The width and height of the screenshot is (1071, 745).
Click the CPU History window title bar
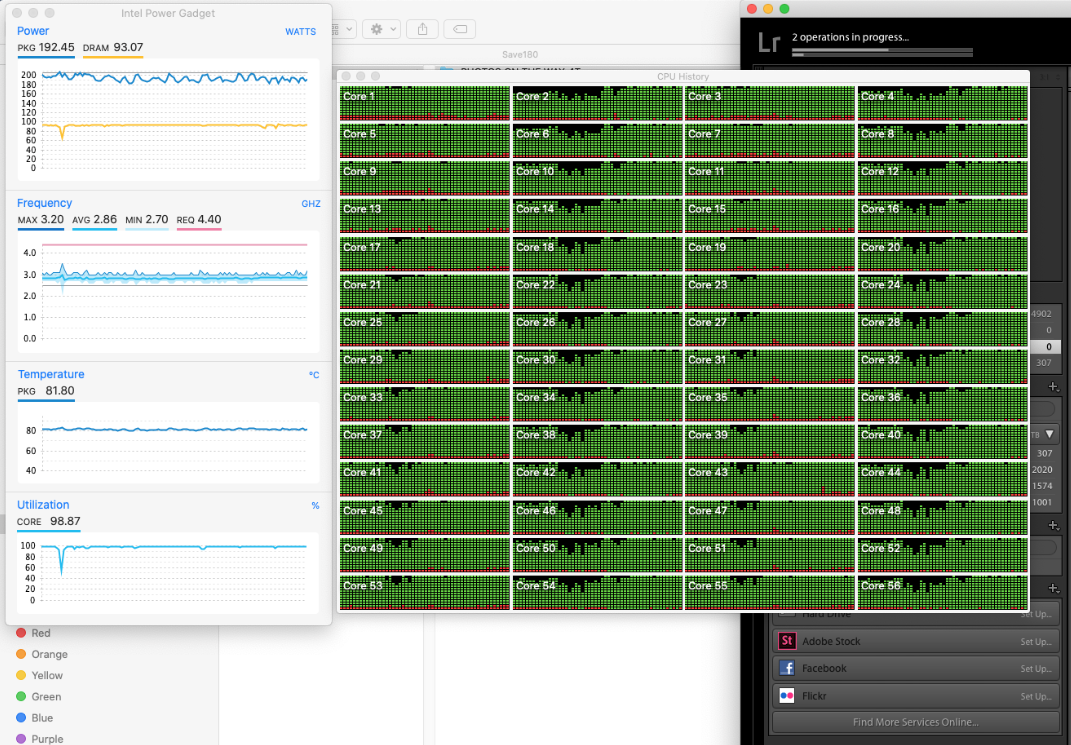683,76
